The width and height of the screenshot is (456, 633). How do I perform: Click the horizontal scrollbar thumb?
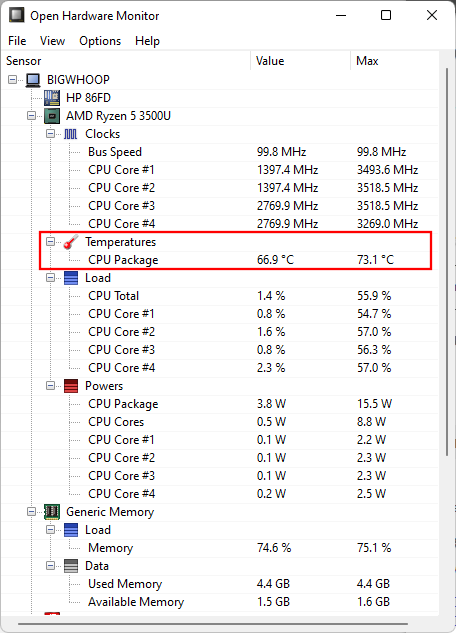(213, 624)
